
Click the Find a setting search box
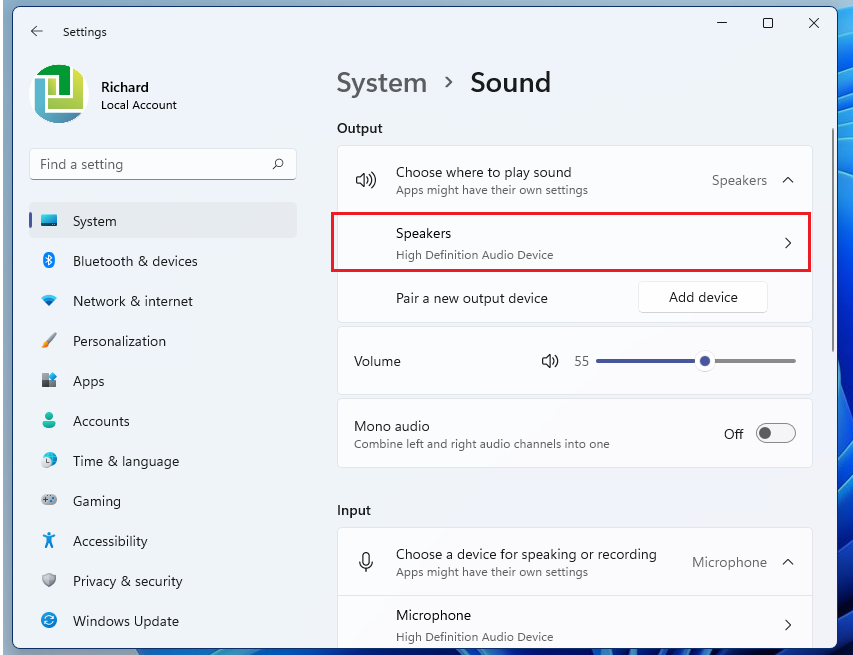click(150, 164)
